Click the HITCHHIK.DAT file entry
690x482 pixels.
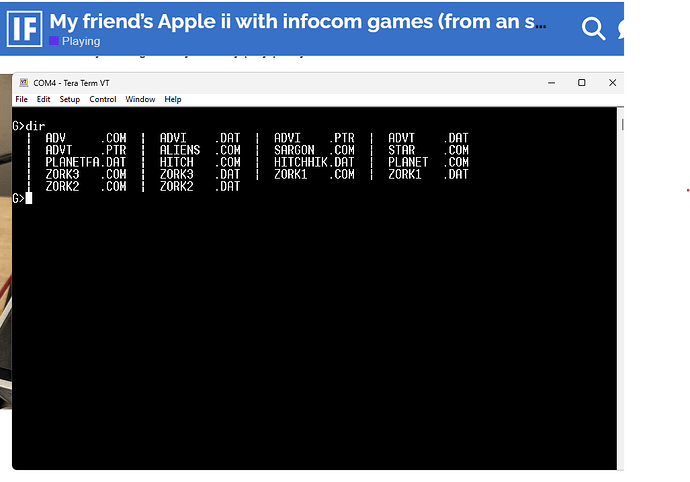[x=314, y=162]
